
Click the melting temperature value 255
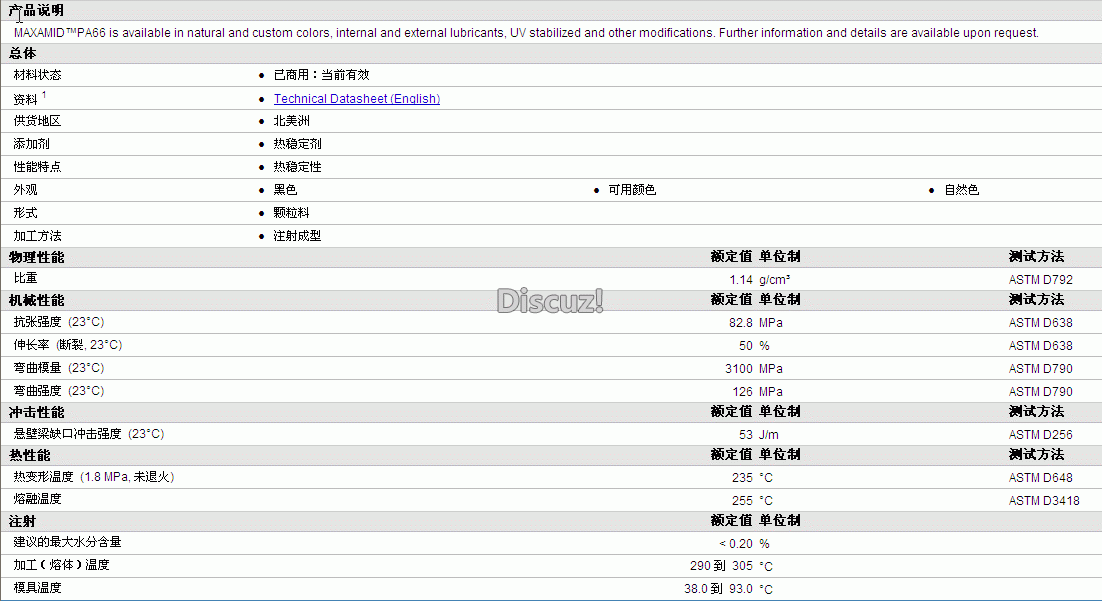coord(742,501)
